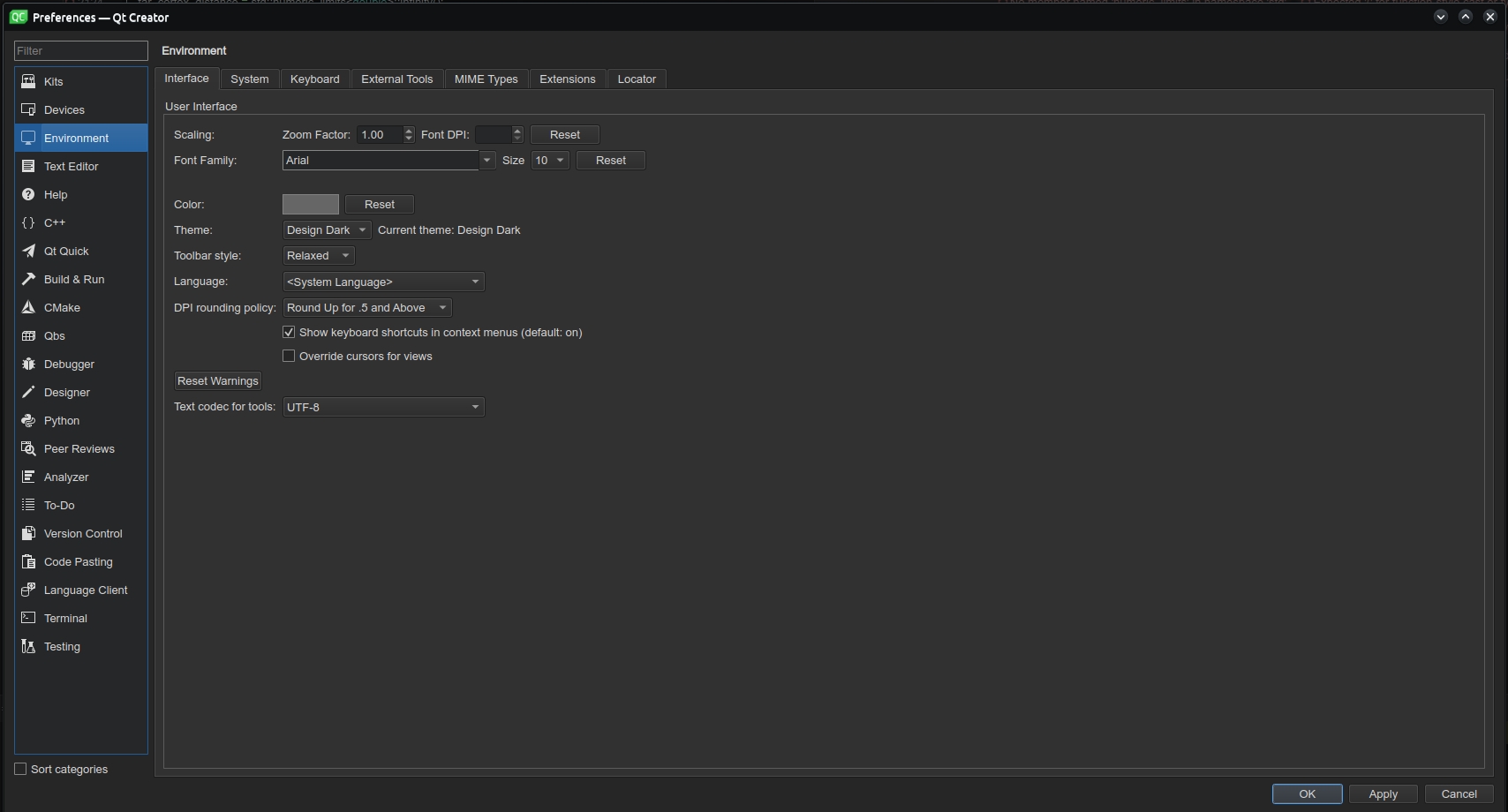Image resolution: width=1508 pixels, height=812 pixels.
Task: Open the gray Color swatch picker
Action: [x=311, y=204]
